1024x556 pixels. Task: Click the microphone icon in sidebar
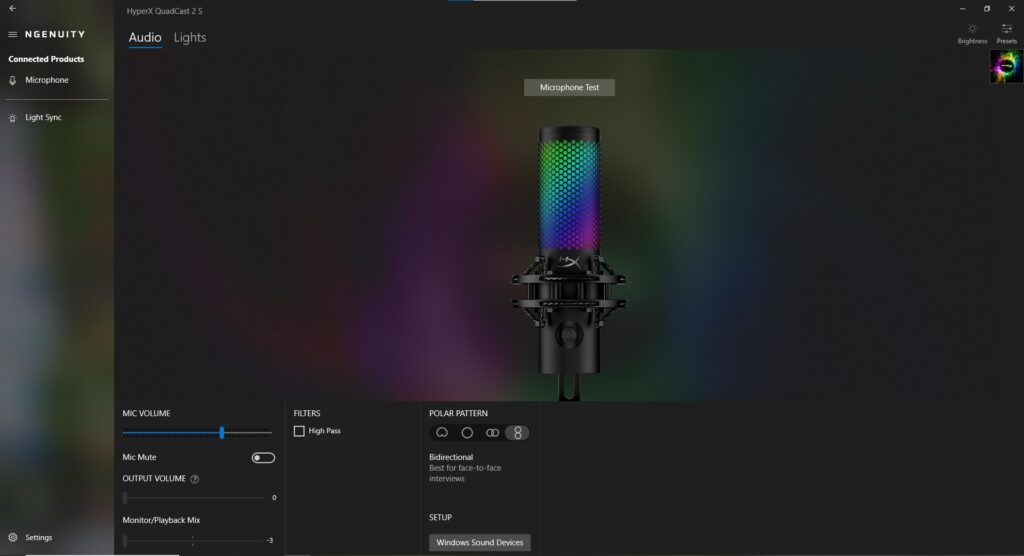coord(12,80)
